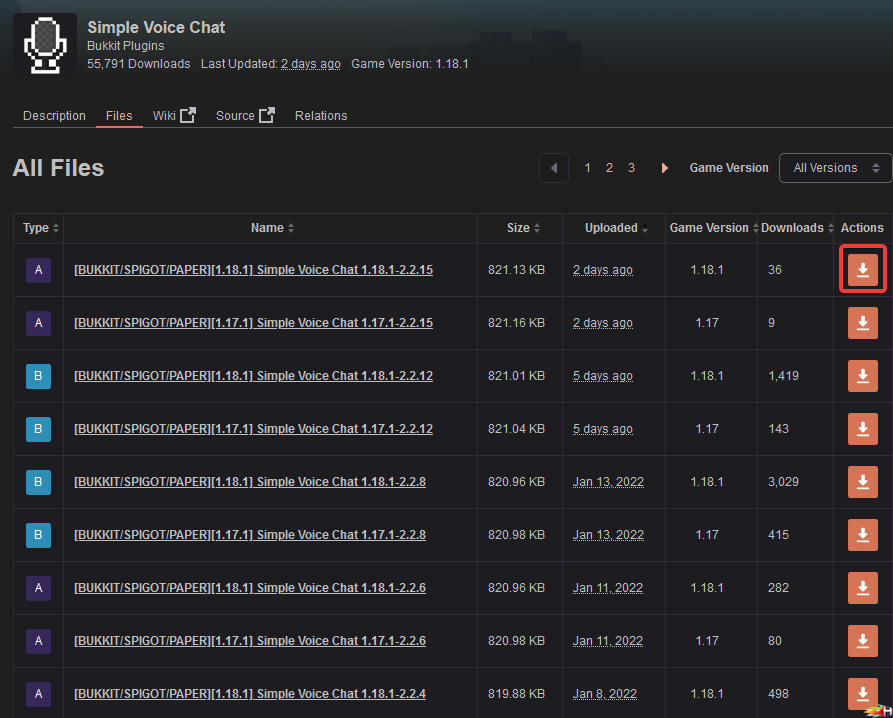Click Beta type badge for 1.17.1-2.2.8
The image size is (893, 718).
point(38,535)
